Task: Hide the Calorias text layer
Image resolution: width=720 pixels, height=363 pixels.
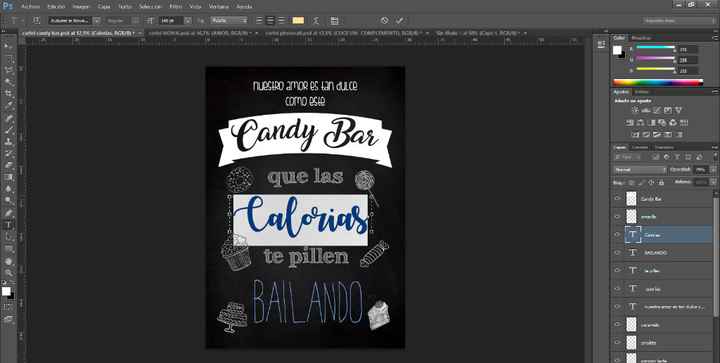Action: pos(617,235)
